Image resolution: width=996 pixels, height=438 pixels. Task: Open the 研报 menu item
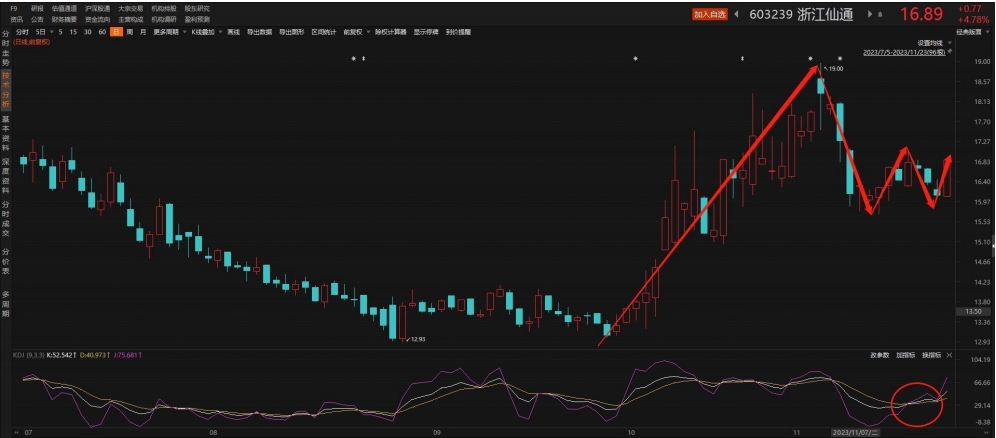pyautogui.click(x=37, y=9)
